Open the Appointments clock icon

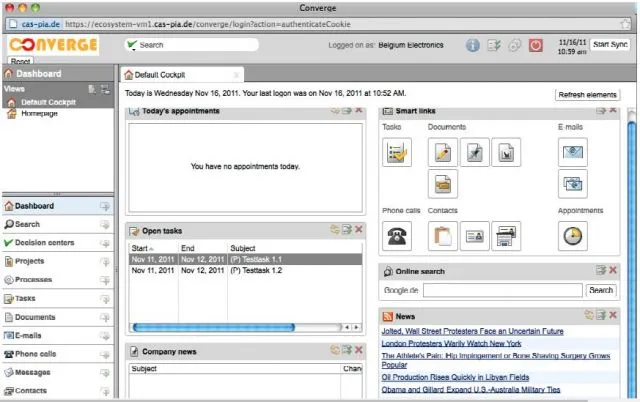tap(573, 236)
